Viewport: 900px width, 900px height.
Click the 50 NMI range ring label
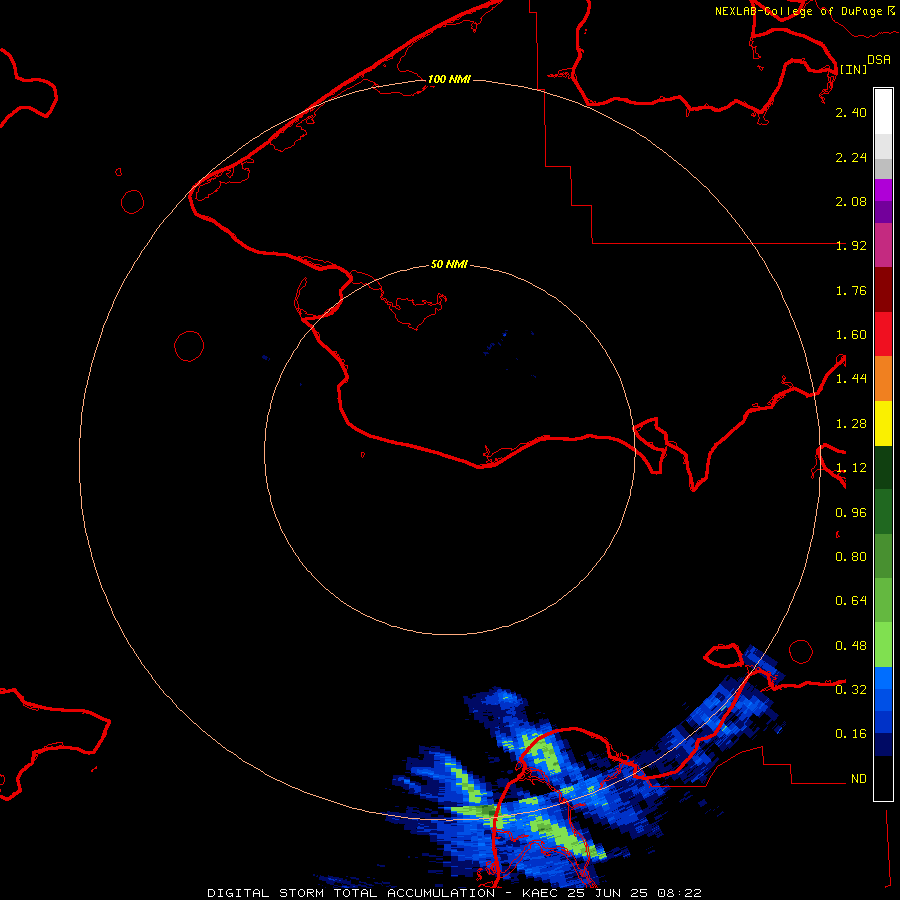pyautogui.click(x=449, y=264)
